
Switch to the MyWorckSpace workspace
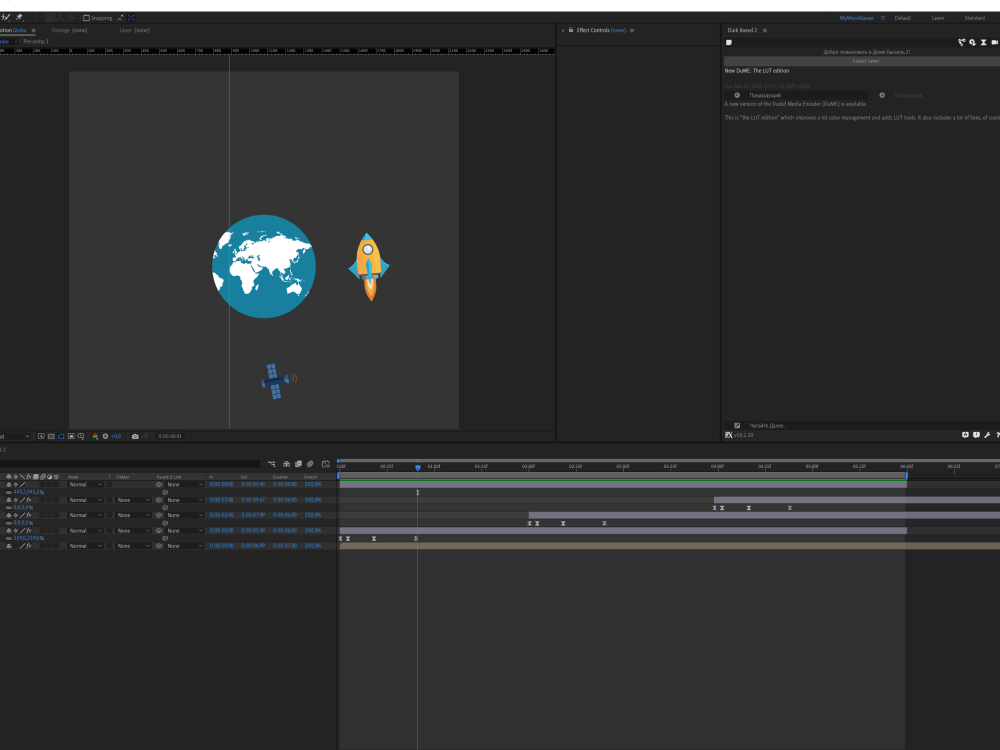[857, 18]
